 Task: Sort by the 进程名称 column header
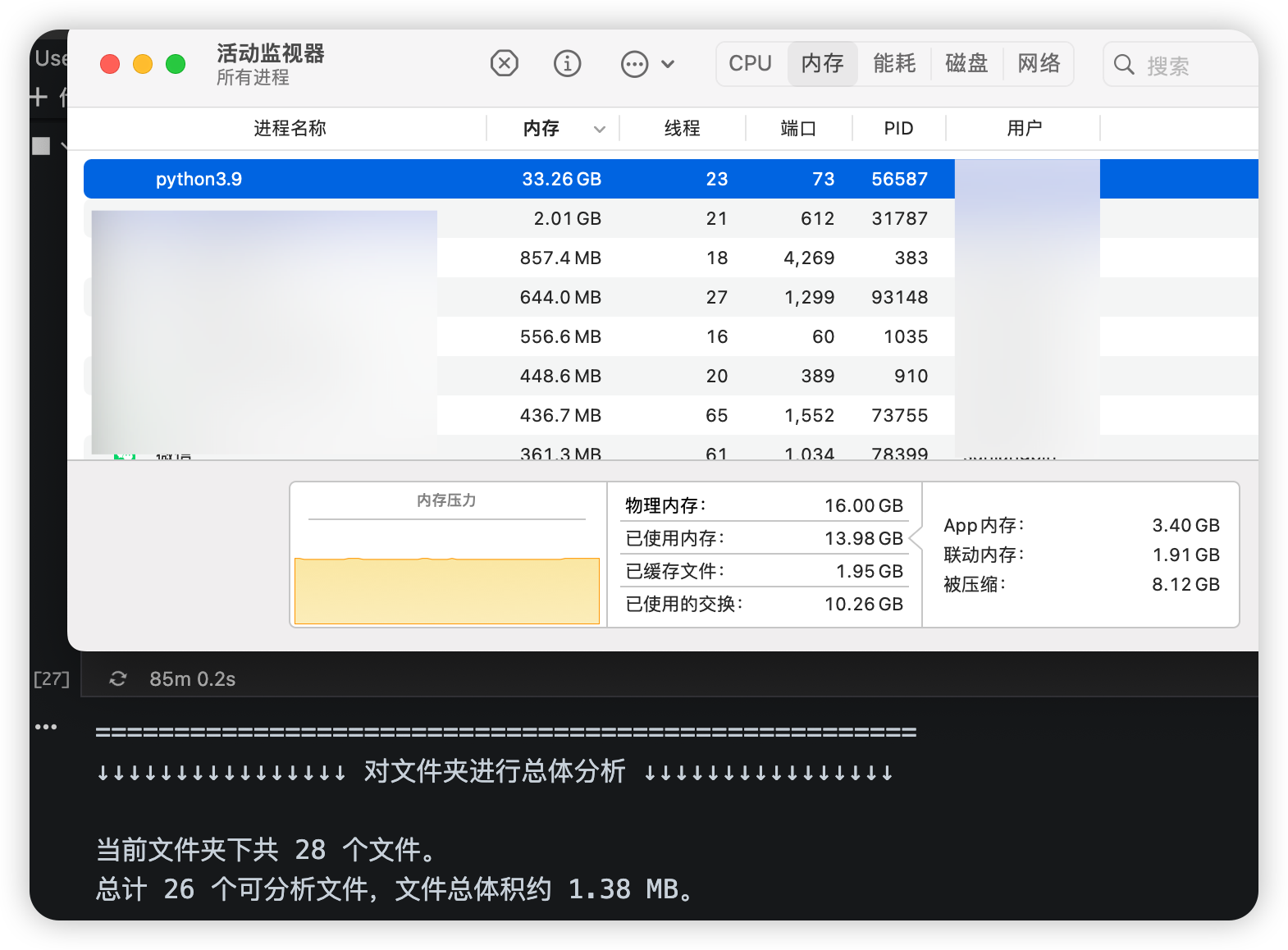click(x=290, y=128)
